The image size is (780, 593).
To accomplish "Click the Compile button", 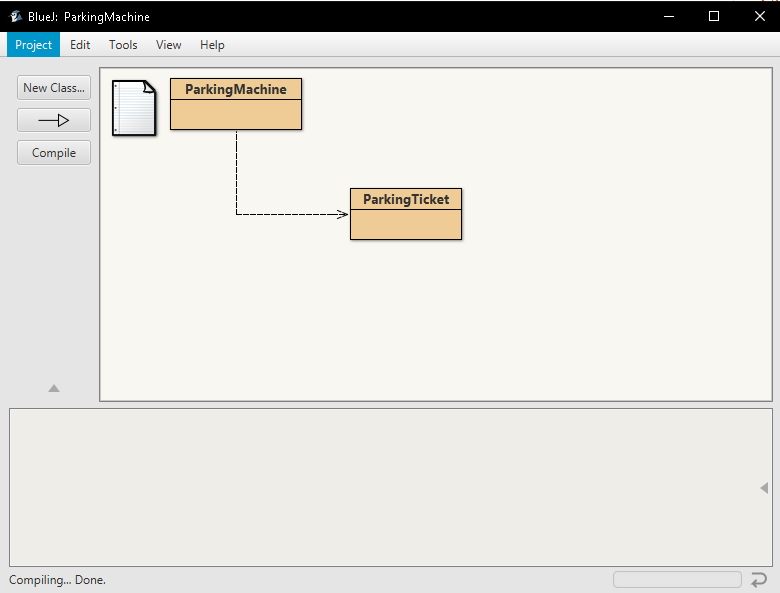I will point(54,153).
